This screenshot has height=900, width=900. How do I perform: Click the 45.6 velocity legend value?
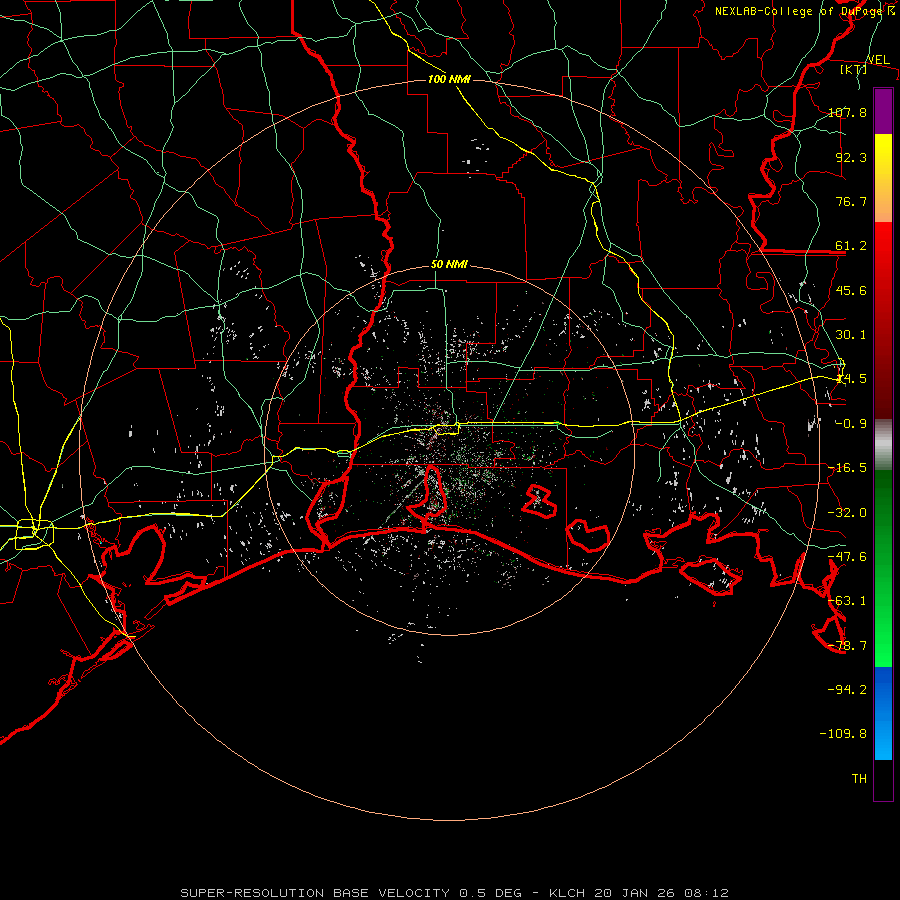851,290
